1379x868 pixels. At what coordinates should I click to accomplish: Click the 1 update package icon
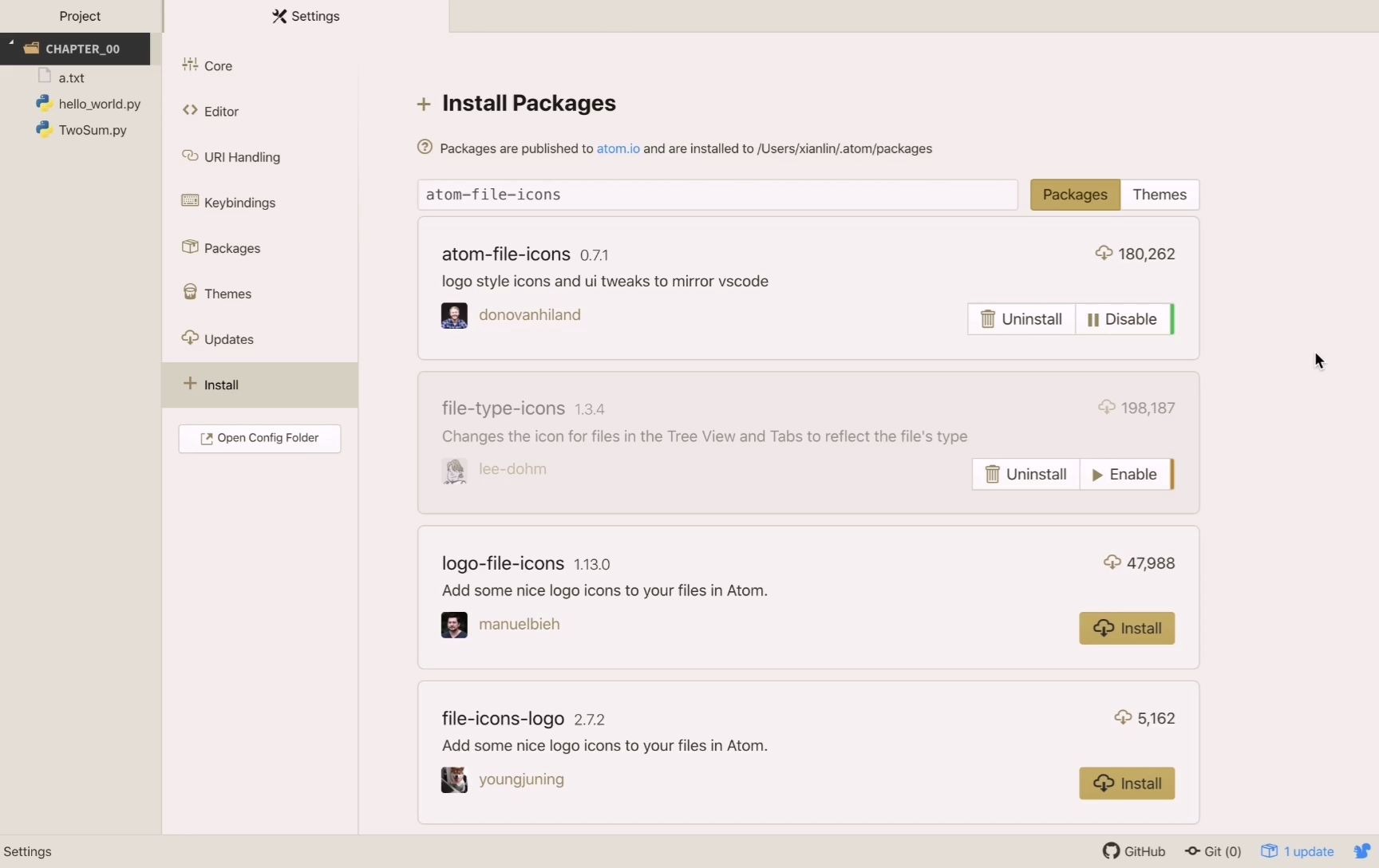coord(1269,851)
